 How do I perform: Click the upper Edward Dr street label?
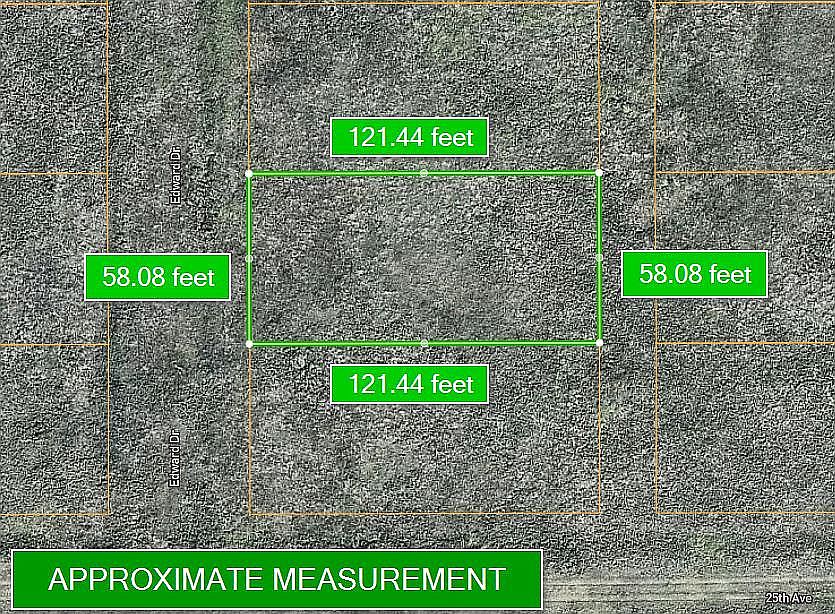pos(175,176)
